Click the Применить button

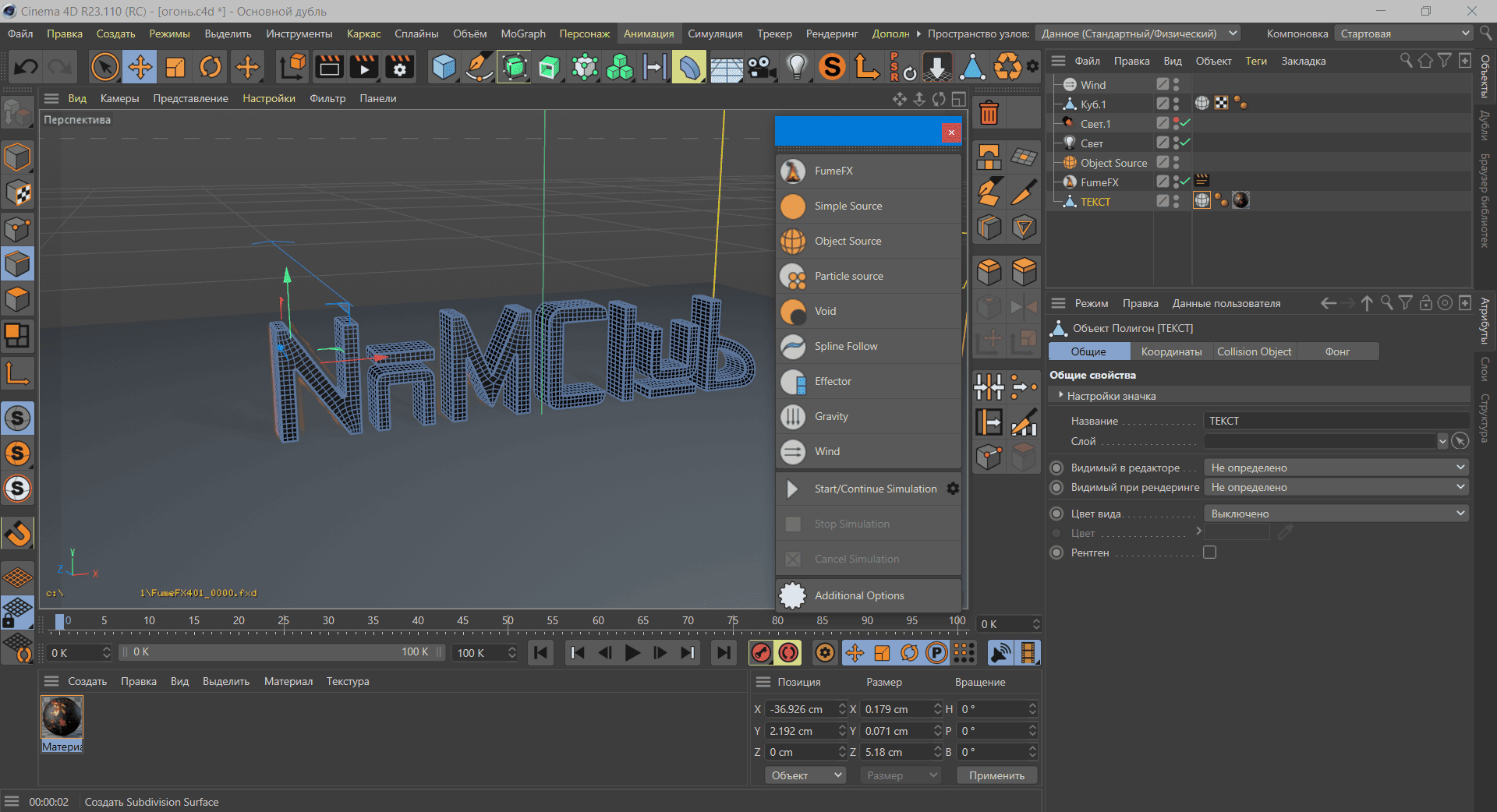point(996,775)
